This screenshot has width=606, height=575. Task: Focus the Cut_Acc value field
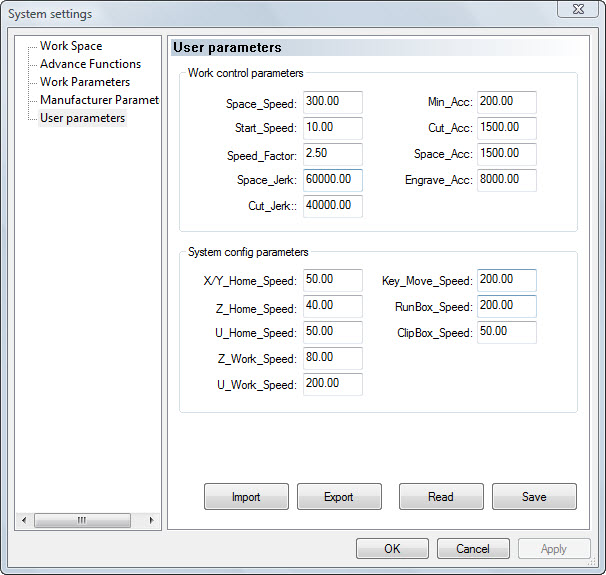point(506,128)
